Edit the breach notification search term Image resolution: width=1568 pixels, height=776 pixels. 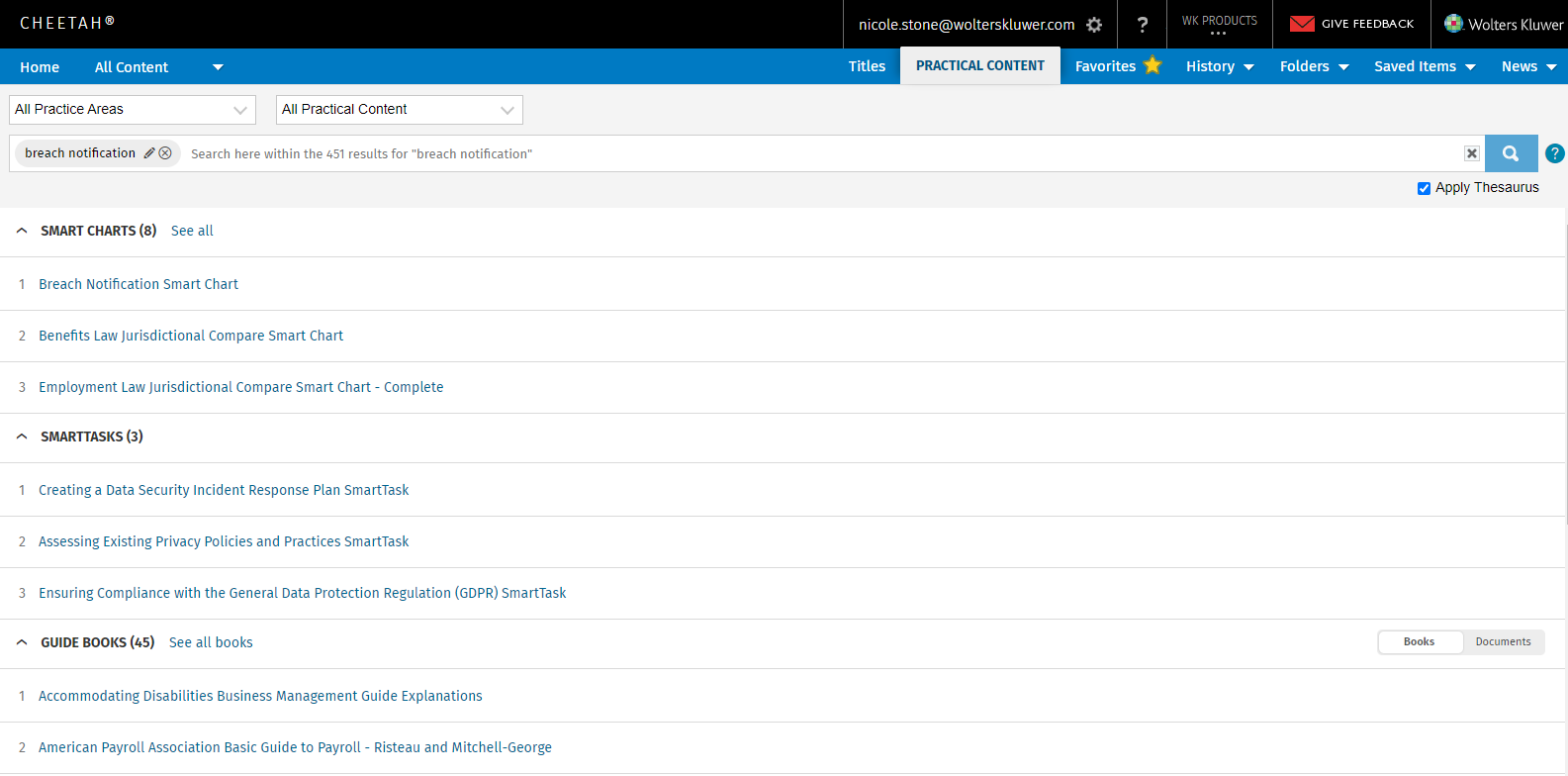(x=149, y=153)
